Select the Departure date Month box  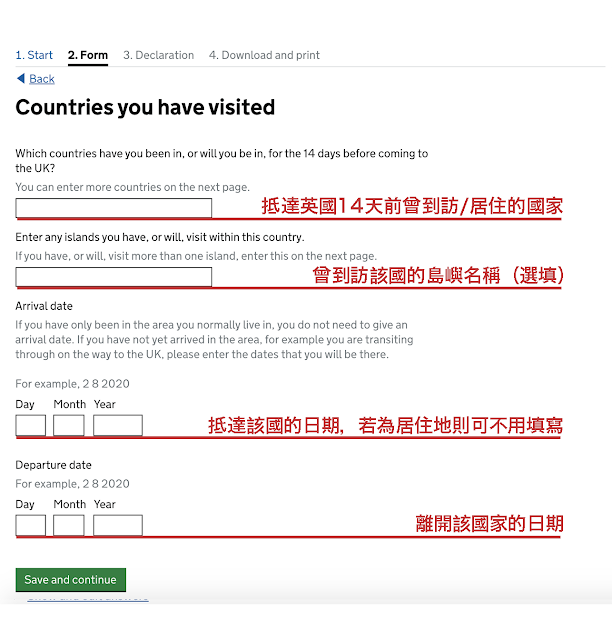[x=69, y=525]
